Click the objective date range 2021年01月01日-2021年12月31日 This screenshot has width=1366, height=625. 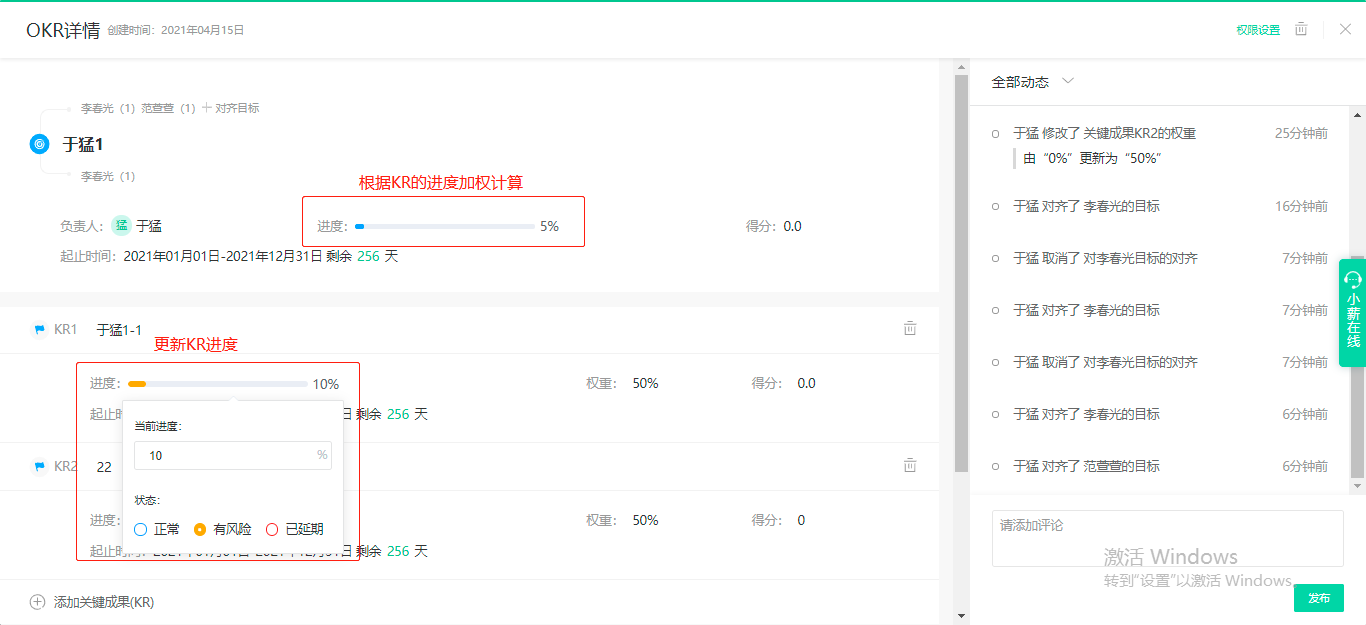(223, 256)
